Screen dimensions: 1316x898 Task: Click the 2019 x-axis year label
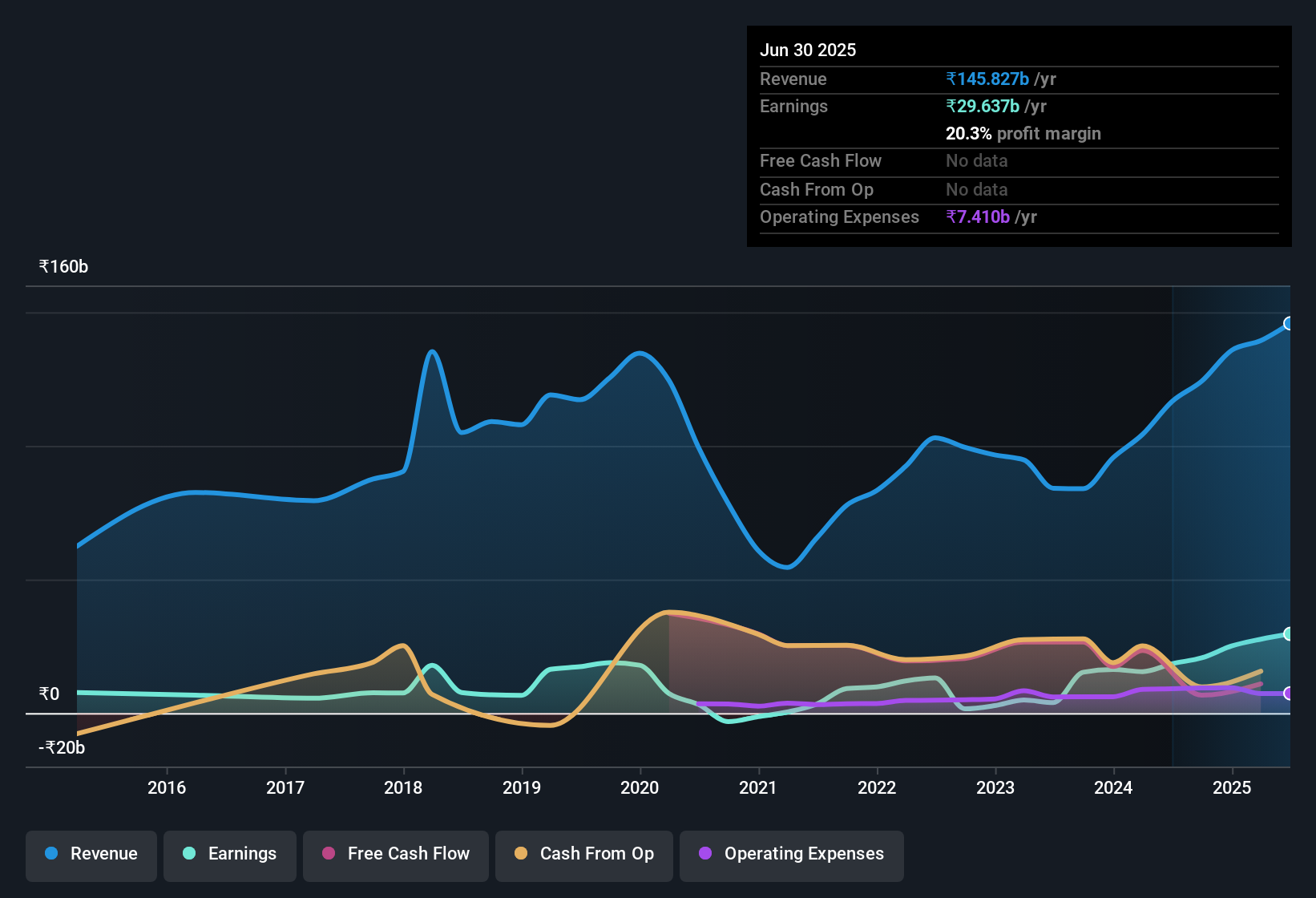click(522, 787)
